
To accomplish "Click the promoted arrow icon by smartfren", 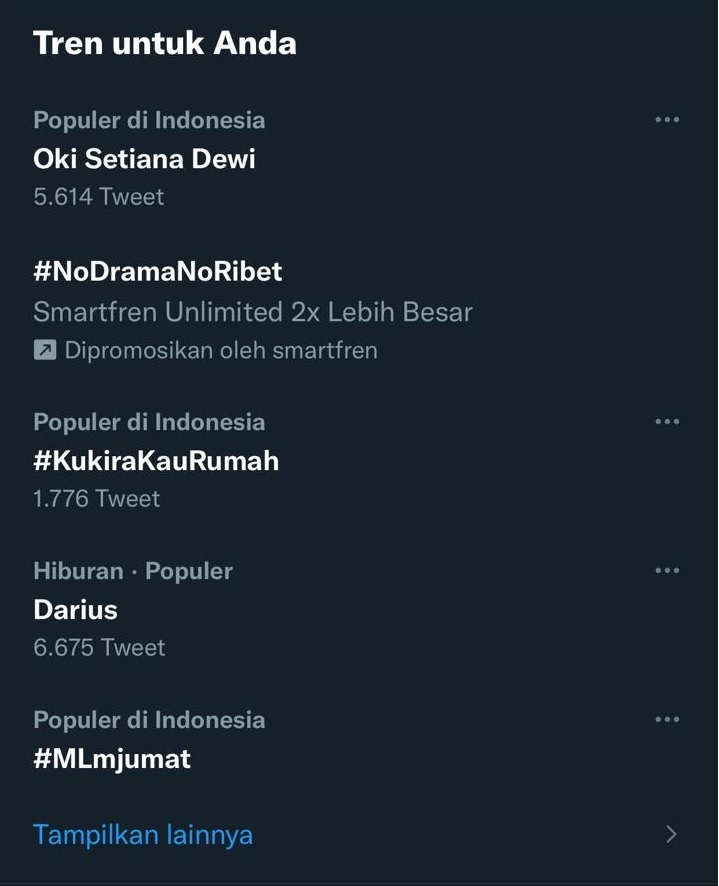I will tap(45, 350).
